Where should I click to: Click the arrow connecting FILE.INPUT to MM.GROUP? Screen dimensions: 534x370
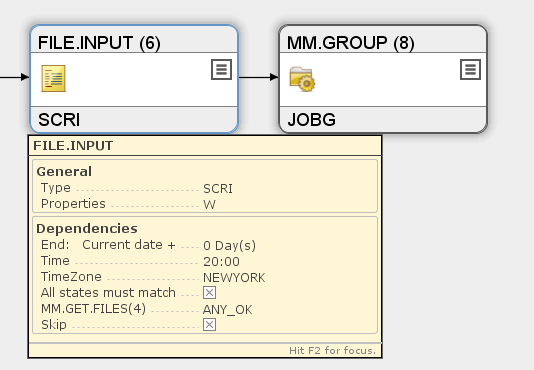coord(258,77)
